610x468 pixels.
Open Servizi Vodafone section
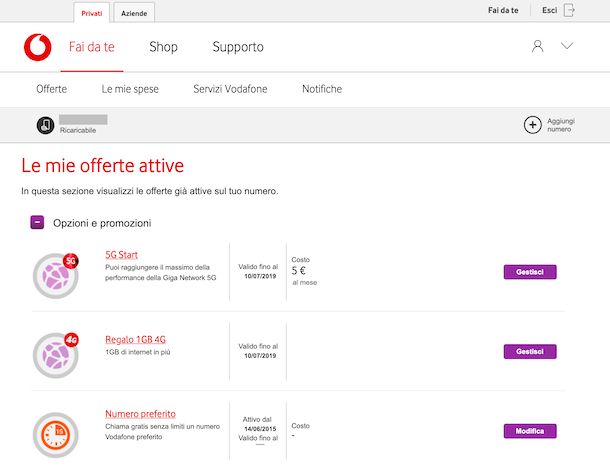pos(230,89)
